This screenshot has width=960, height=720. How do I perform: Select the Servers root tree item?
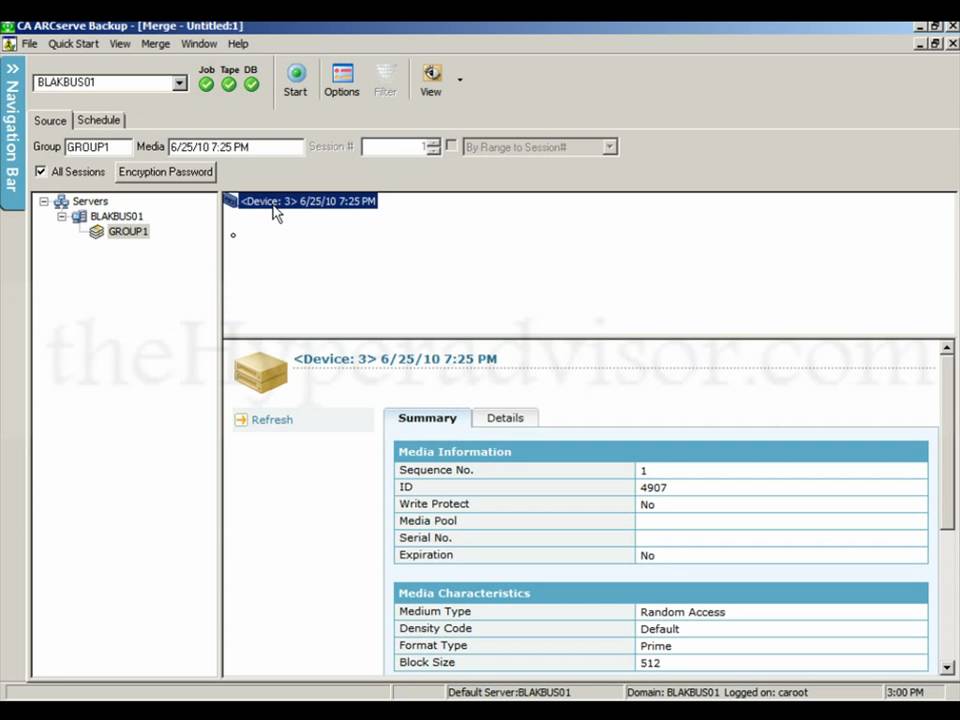pyautogui.click(x=90, y=201)
